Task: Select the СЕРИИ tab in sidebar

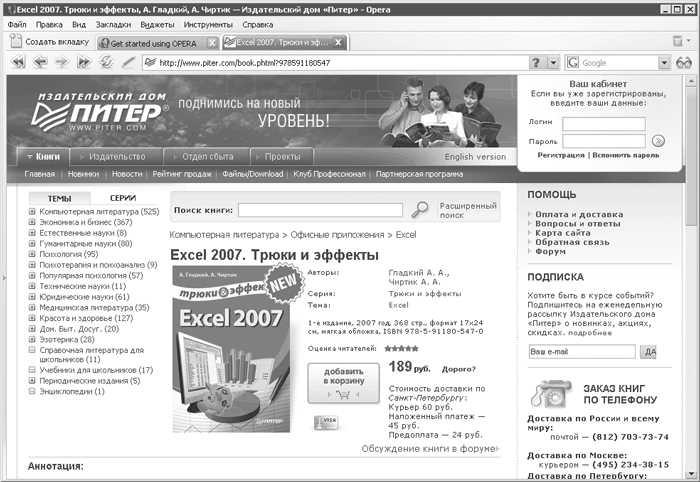Action: click(x=123, y=198)
